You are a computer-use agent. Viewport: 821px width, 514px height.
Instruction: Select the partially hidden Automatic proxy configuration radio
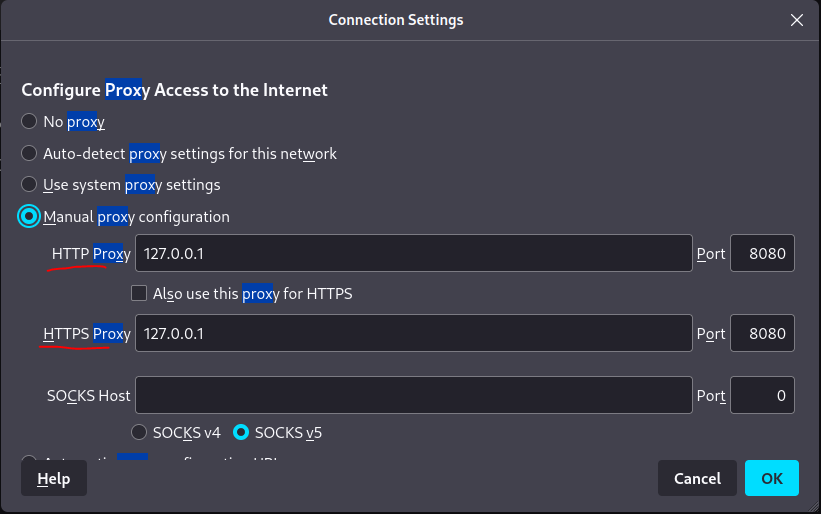click(x=29, y=458)
